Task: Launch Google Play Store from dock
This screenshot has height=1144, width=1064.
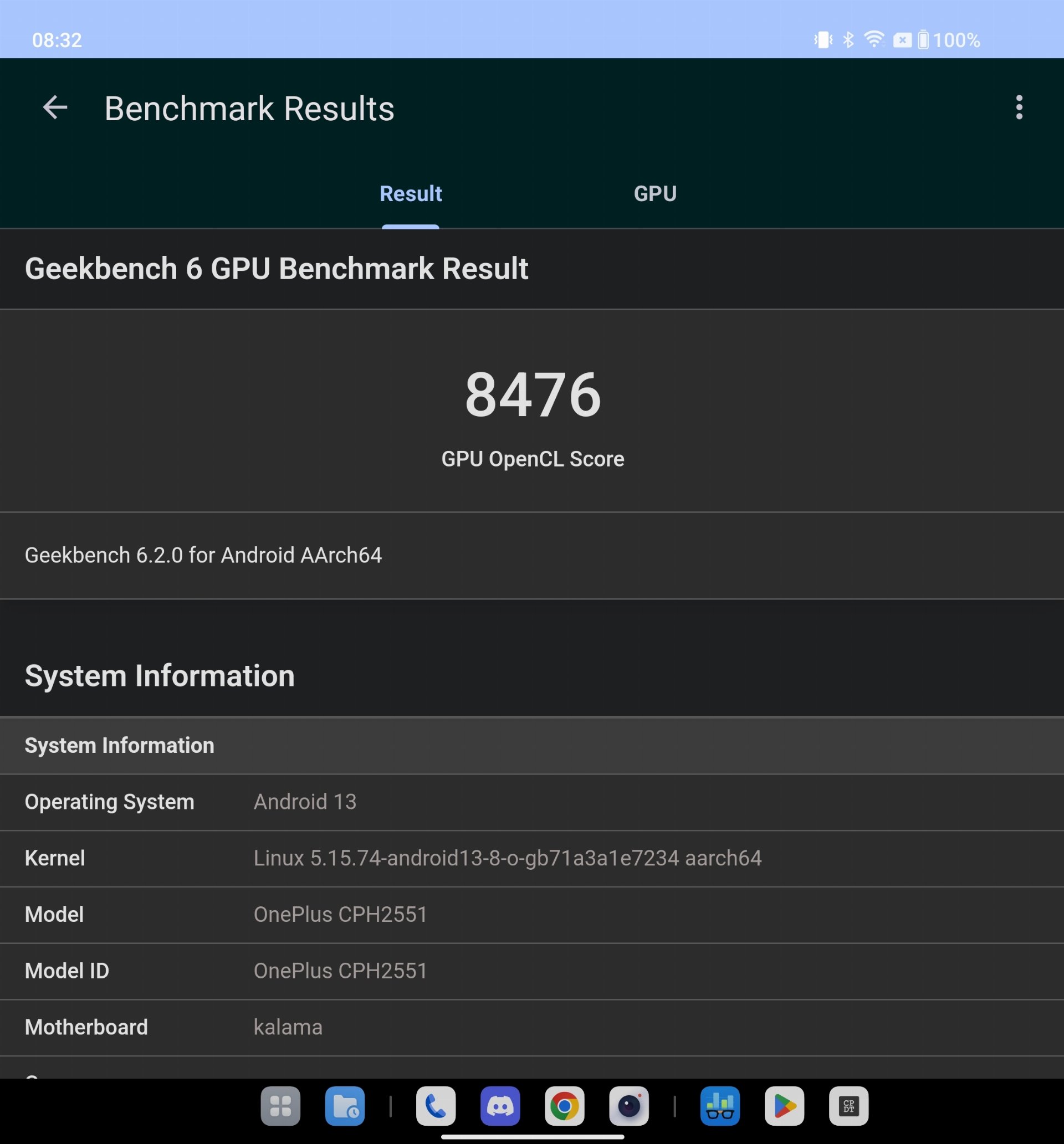Action: [784, 1105]
